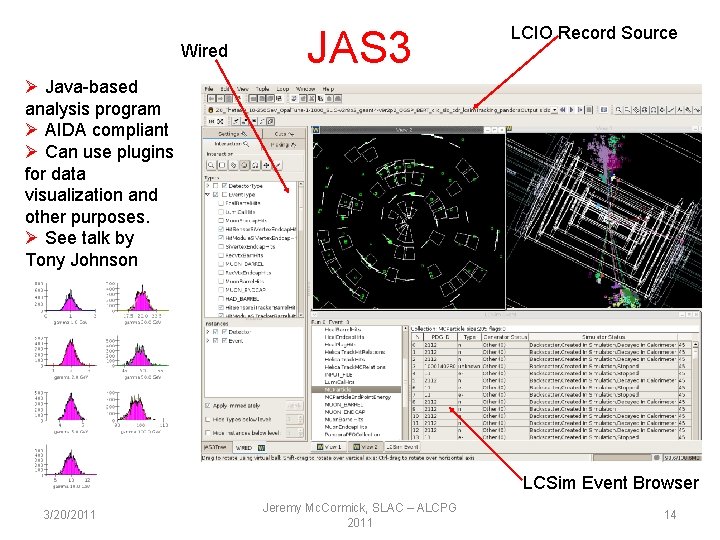
Task: Click the stop record loop icon
Action: [x=589, y=110]
